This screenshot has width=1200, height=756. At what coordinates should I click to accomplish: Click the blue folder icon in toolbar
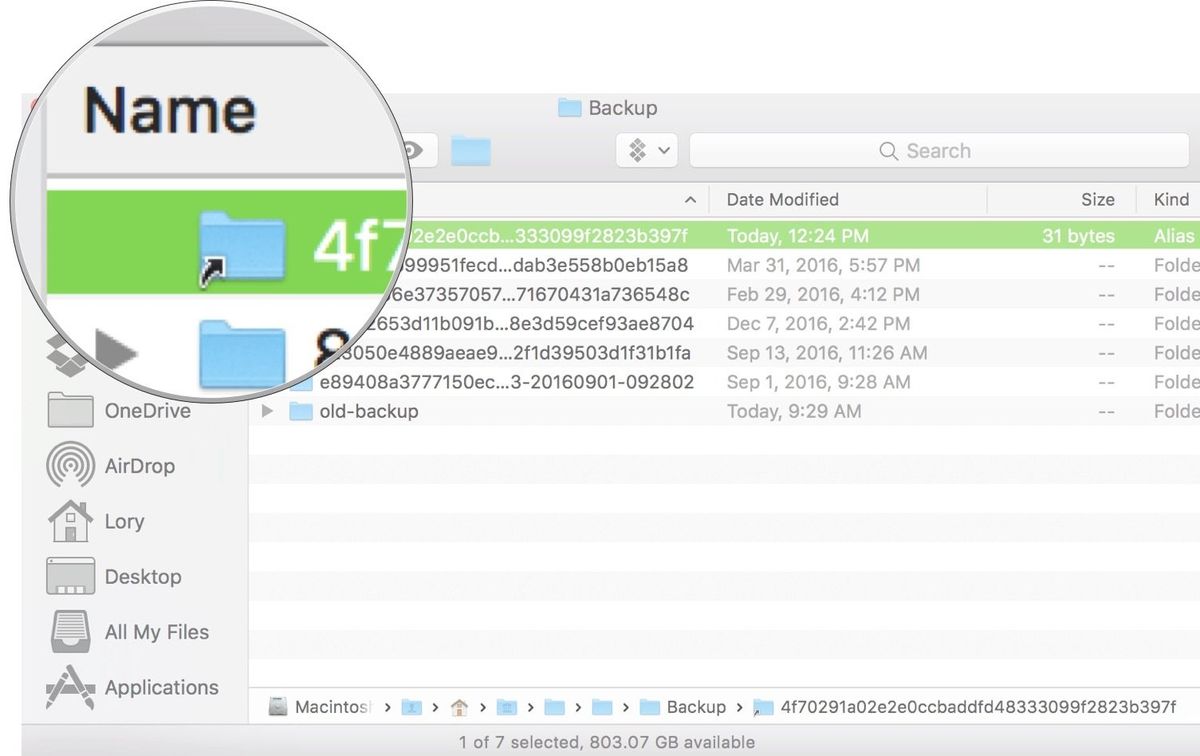pos(470,150)
